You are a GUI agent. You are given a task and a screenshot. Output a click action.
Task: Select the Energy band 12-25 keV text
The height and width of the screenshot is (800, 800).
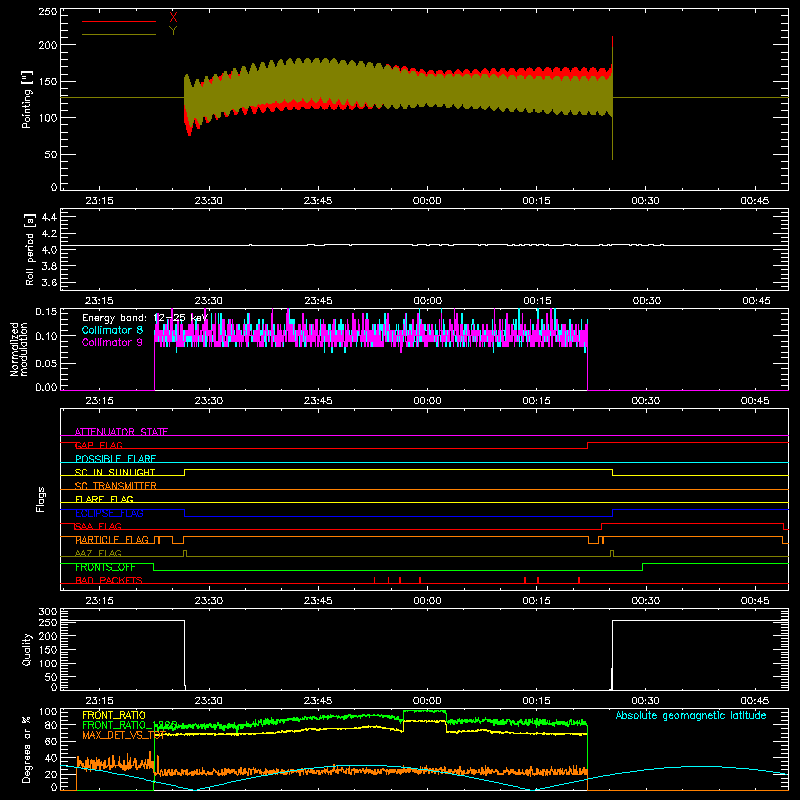(x=145, y=318)
